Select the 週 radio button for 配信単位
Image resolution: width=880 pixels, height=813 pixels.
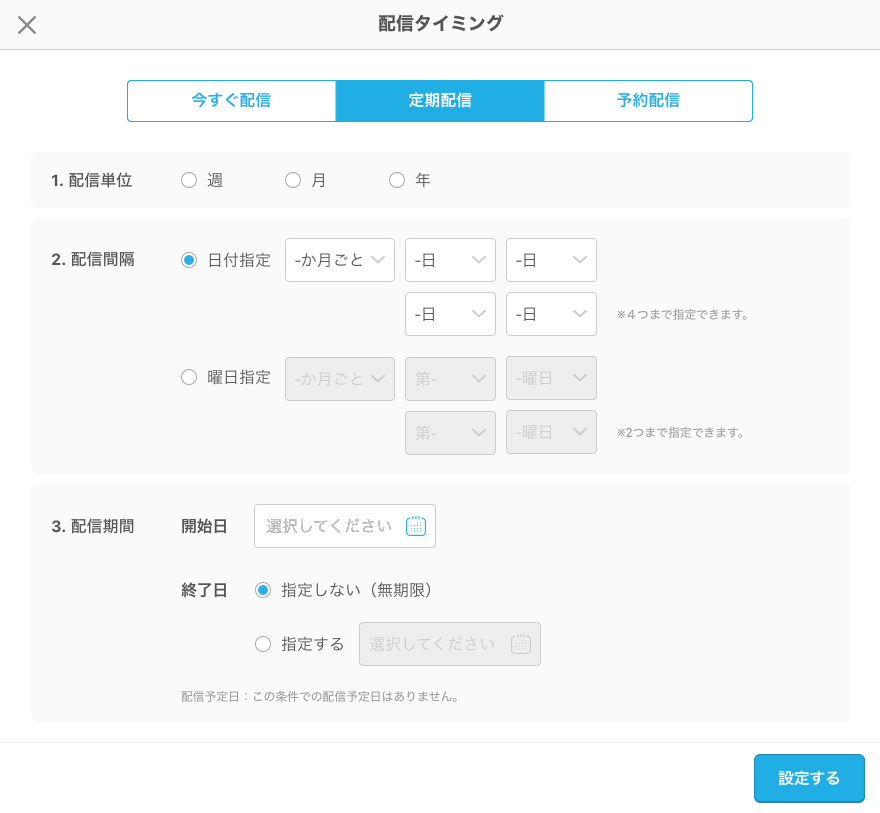point(189,180)
